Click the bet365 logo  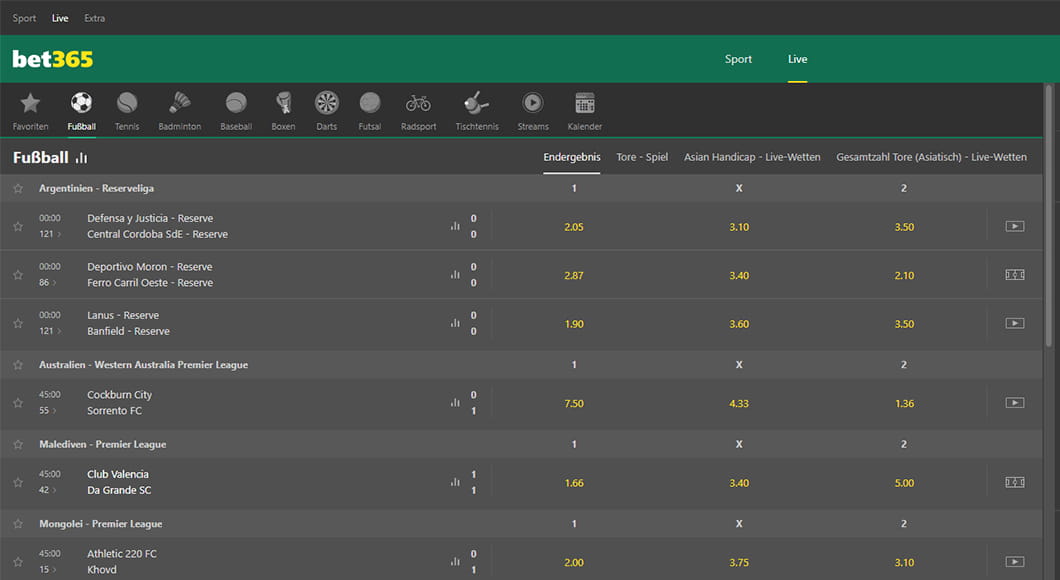[x=53, y=59]
